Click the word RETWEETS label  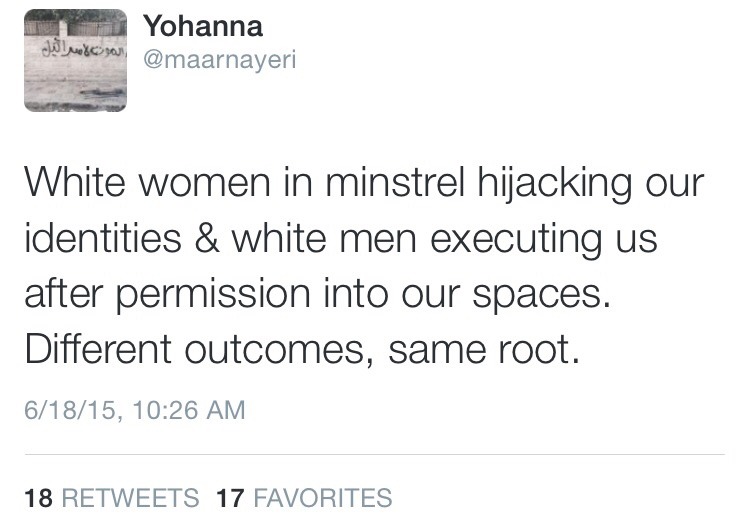pos(131,497)
